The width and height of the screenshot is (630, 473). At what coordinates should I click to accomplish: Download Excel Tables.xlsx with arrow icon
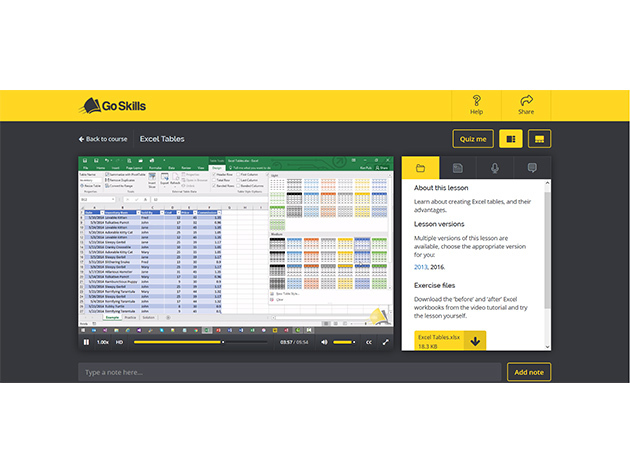click(x=475, y=341)
